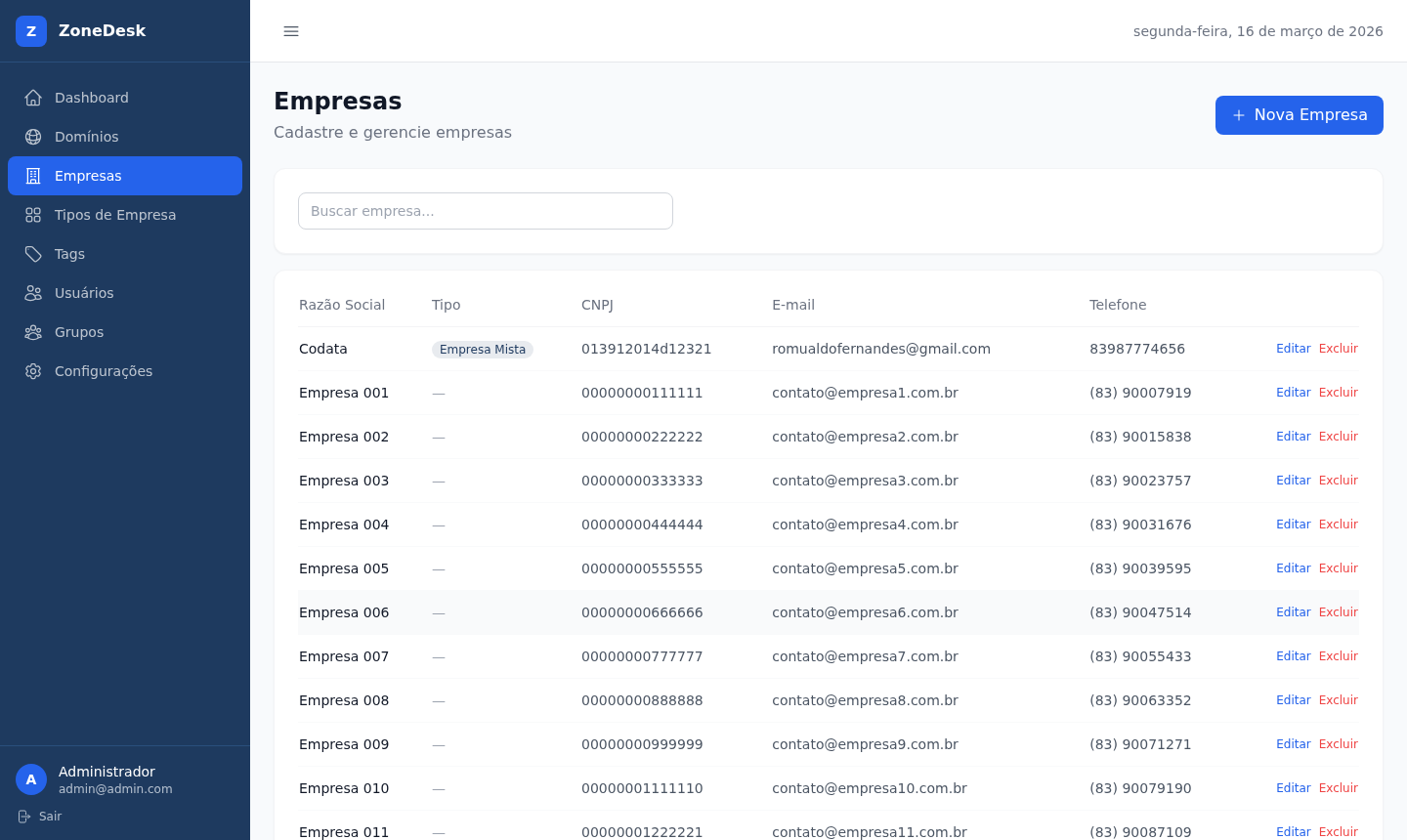
Task: Click the Dashboard house icon
Action: [x=33, y=98]
